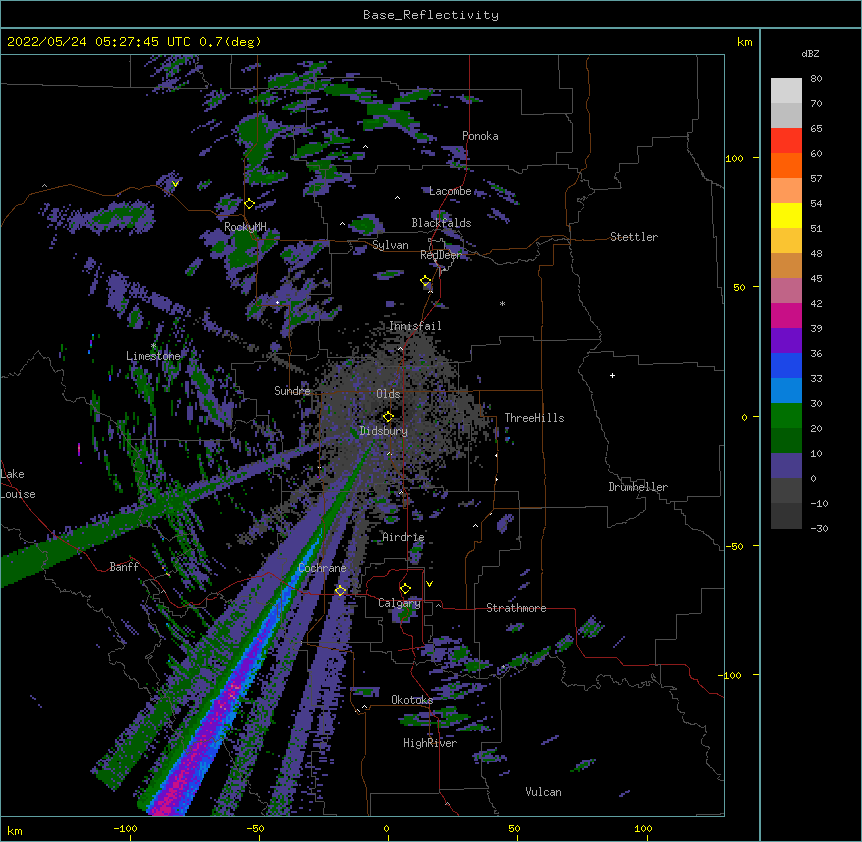
Task: Click the Strathmore town label
Action: (x=516, y=608)
